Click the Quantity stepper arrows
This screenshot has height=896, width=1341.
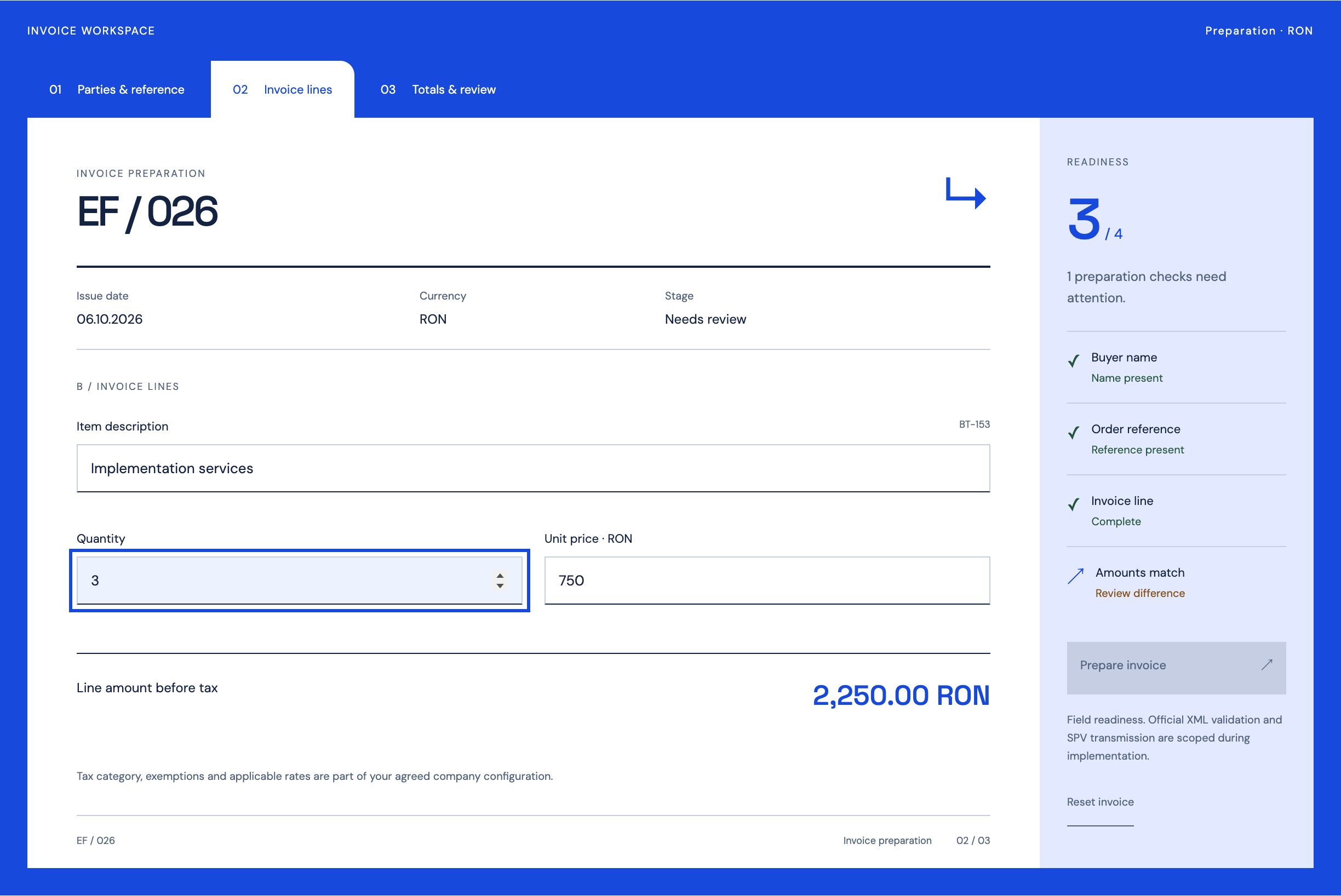coord(500,581)
